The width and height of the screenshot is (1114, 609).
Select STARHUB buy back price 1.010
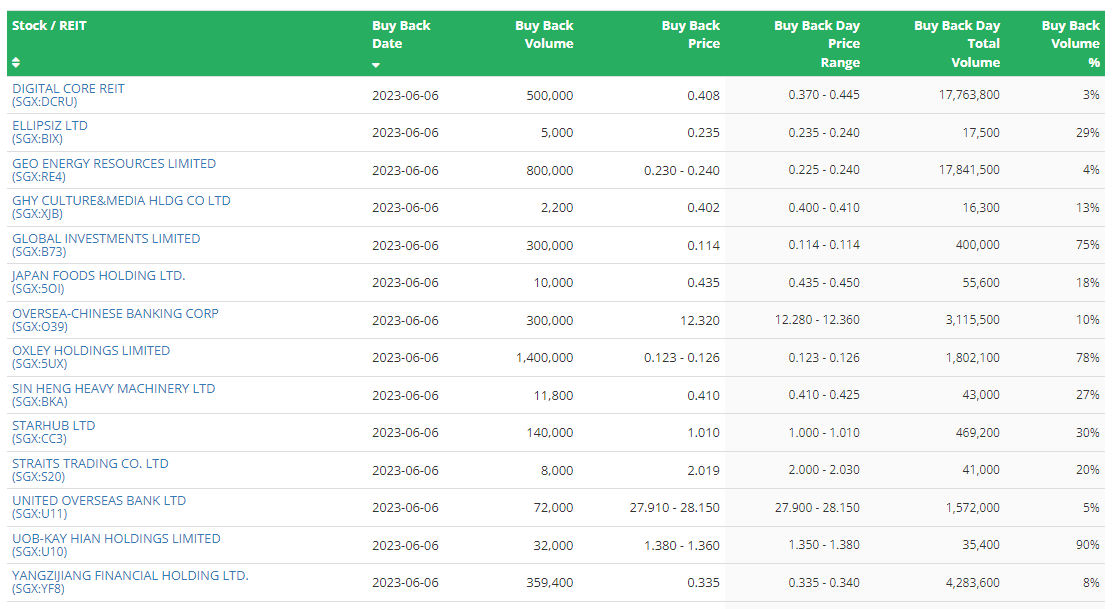tap(703, 432)
